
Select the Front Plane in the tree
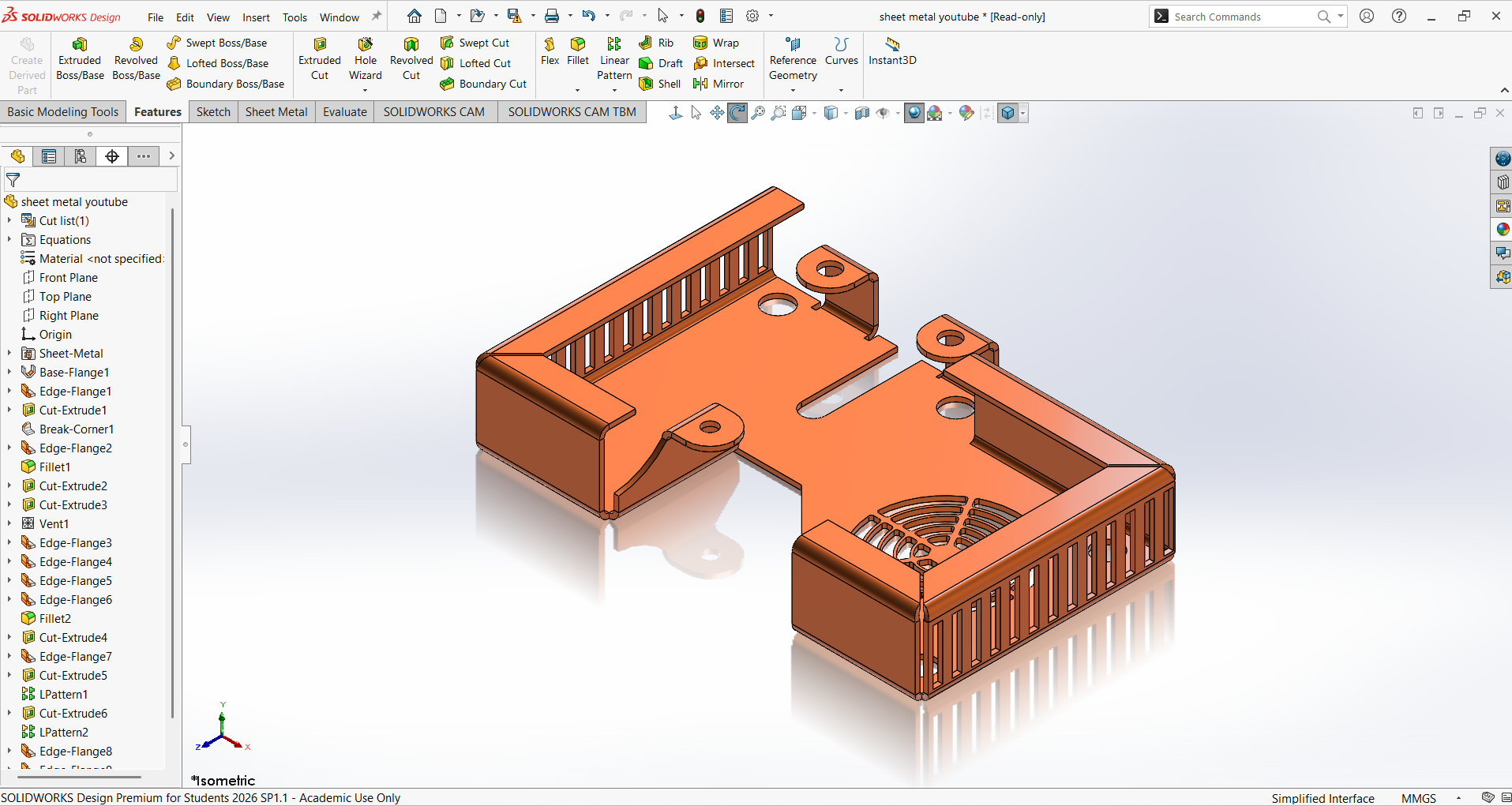60,277
